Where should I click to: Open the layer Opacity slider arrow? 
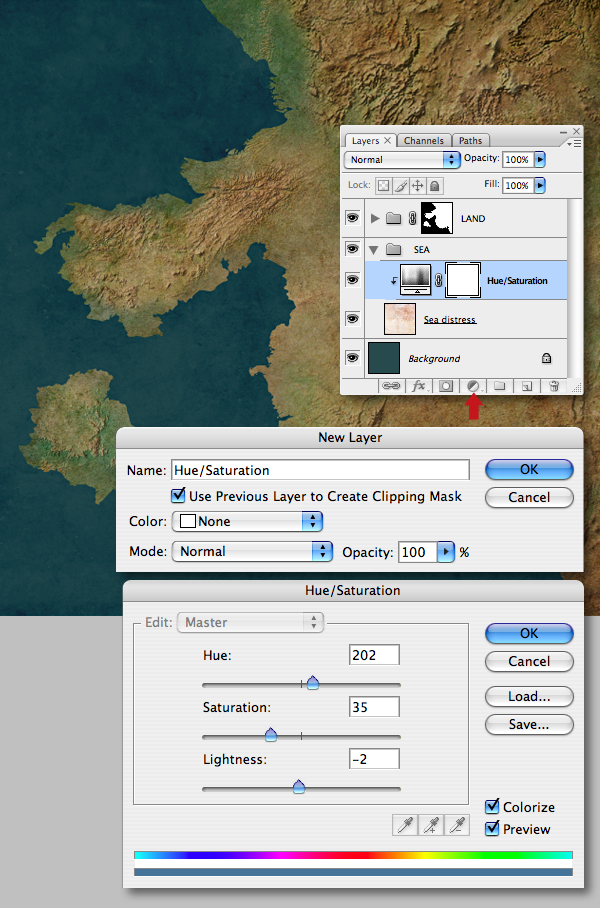(540, 159)
